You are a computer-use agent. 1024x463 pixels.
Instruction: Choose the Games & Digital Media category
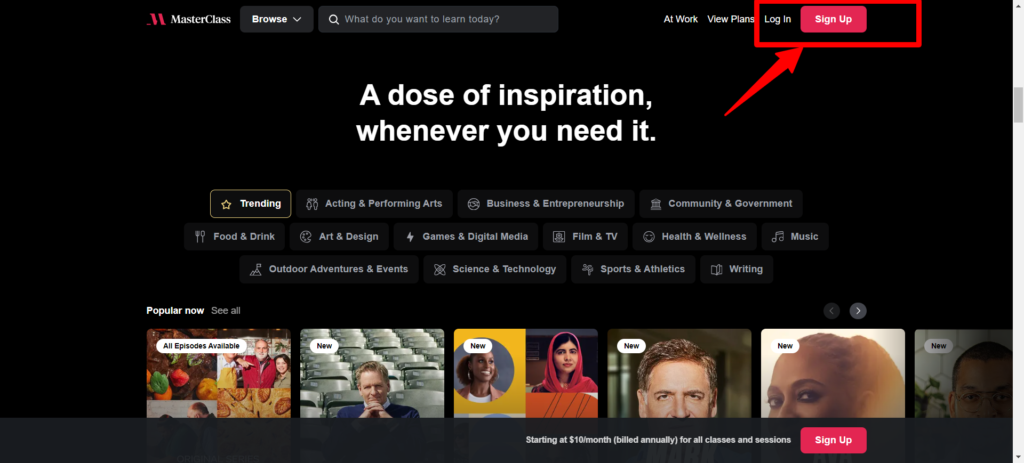point(466,236)
